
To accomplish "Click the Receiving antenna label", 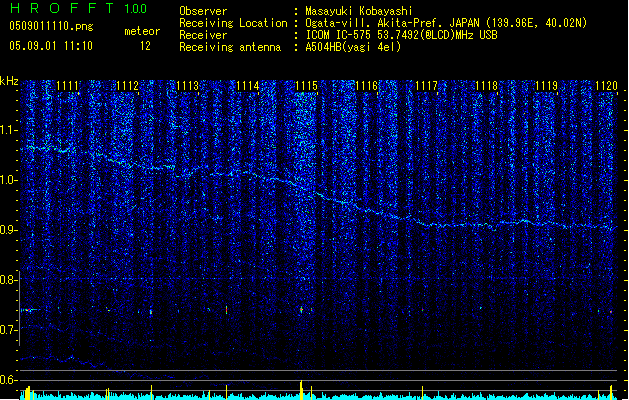I will (230, 47).
